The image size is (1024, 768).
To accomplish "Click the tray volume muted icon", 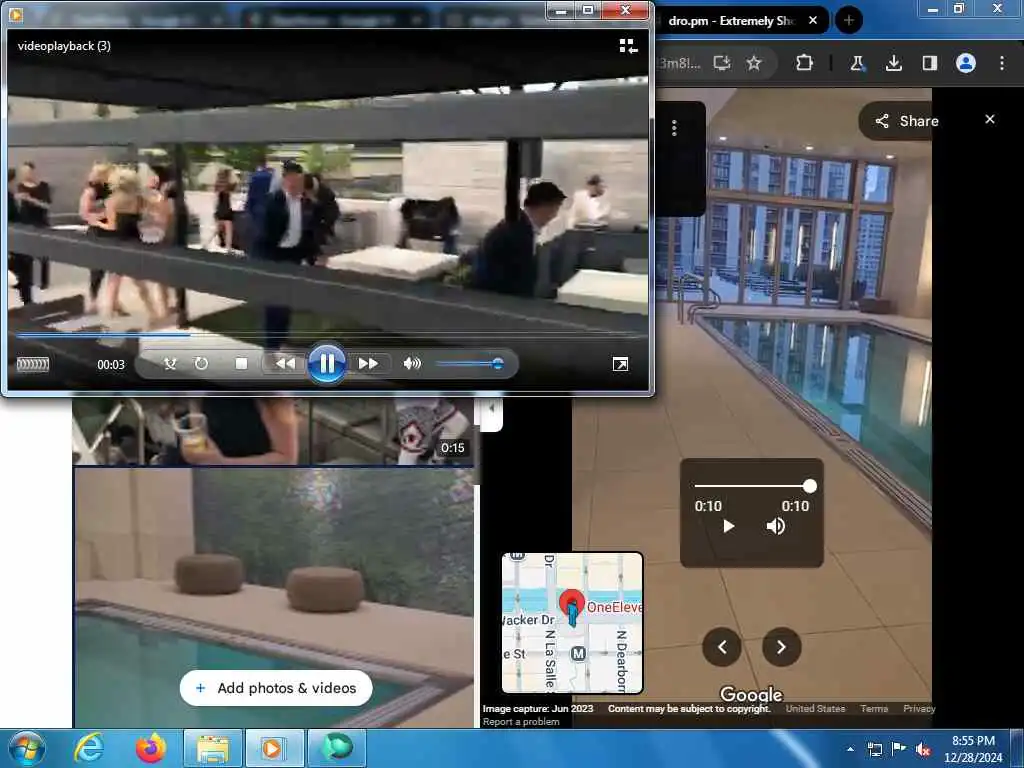I will pos(923,749).
